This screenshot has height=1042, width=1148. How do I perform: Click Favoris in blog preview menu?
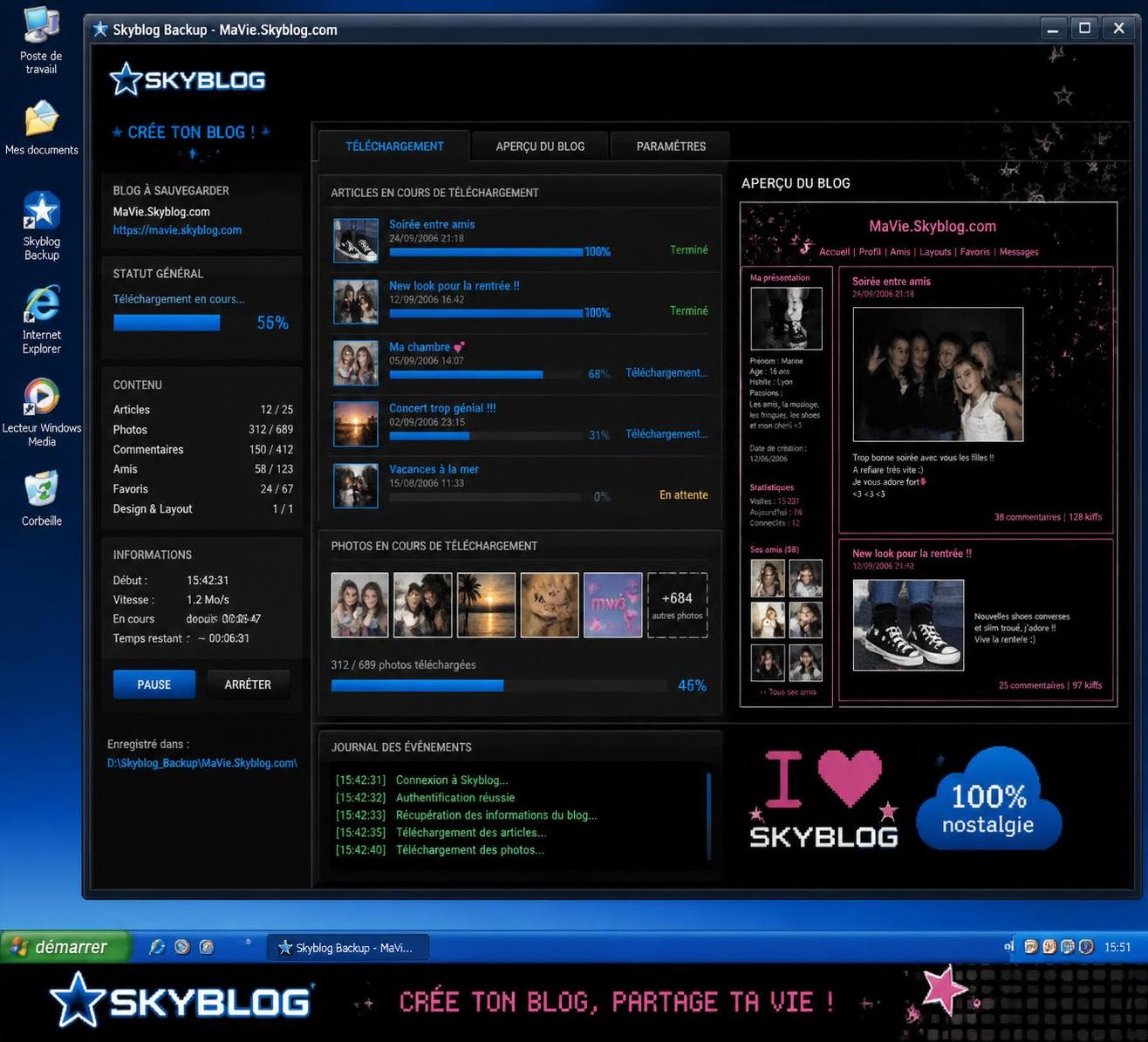pos(975,252)
